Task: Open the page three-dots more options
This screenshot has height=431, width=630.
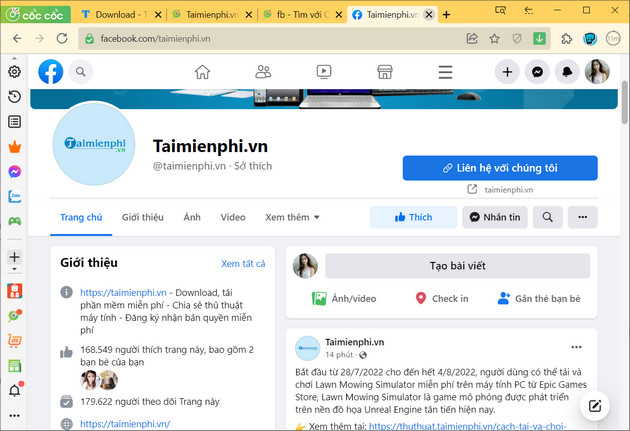Action: (x=582, y=217)
